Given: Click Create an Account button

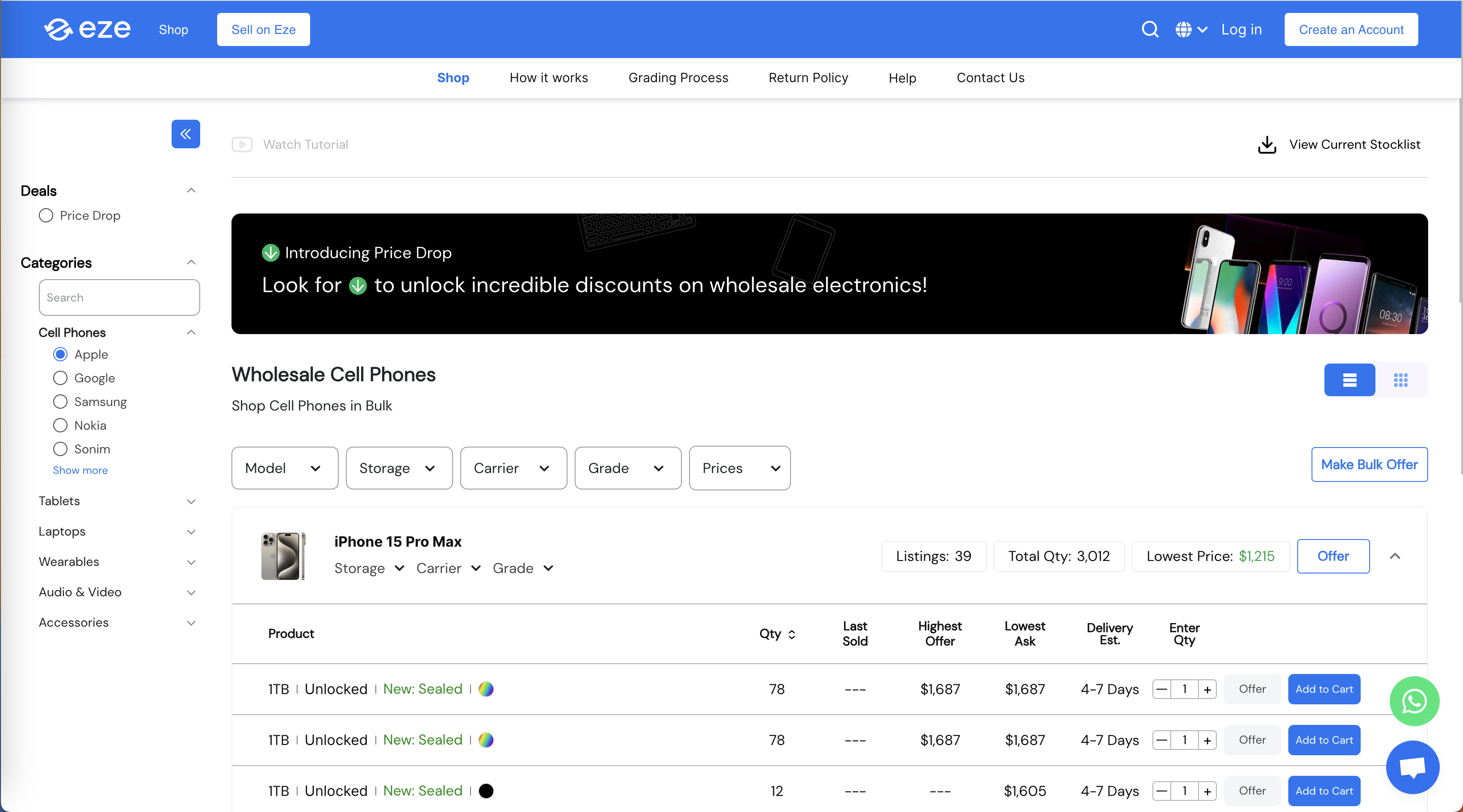Looking at the screenshot, I should 1351,29.
